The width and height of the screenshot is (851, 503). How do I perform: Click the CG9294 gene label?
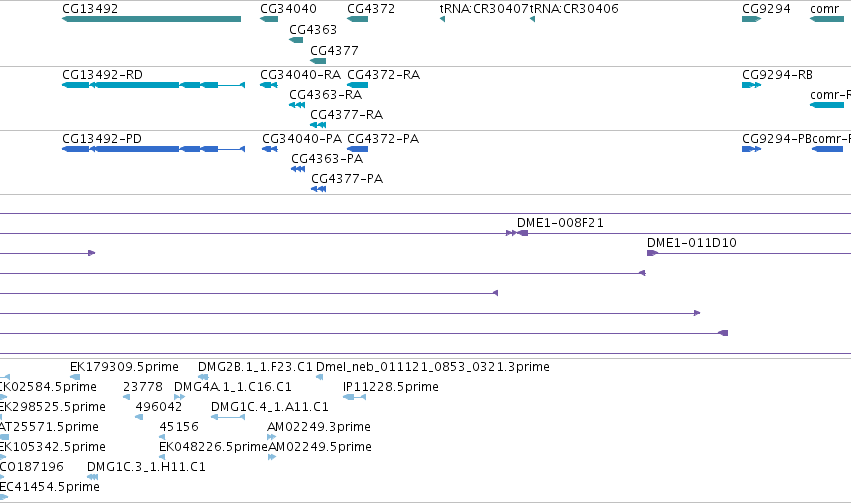pyautogui.click(x=766, y=9)
